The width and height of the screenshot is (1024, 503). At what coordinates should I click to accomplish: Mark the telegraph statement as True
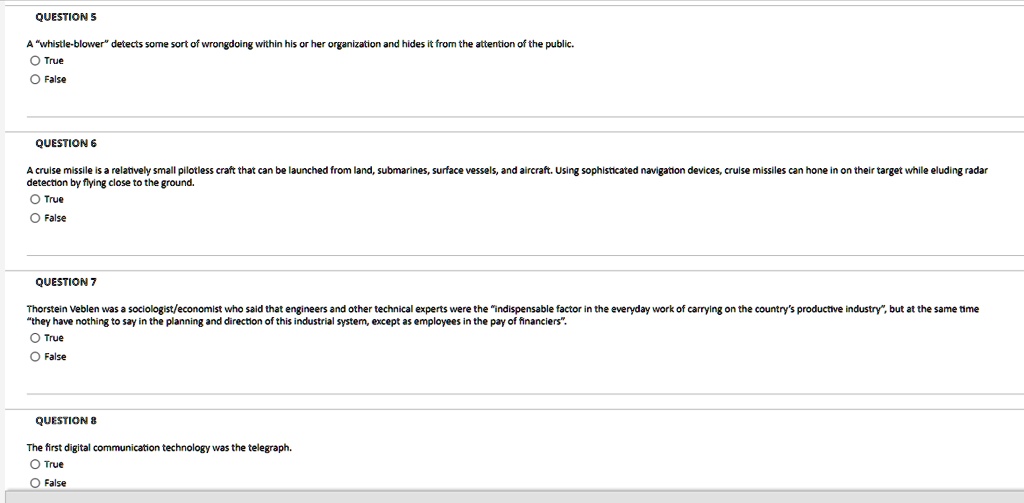click(35, 464)
